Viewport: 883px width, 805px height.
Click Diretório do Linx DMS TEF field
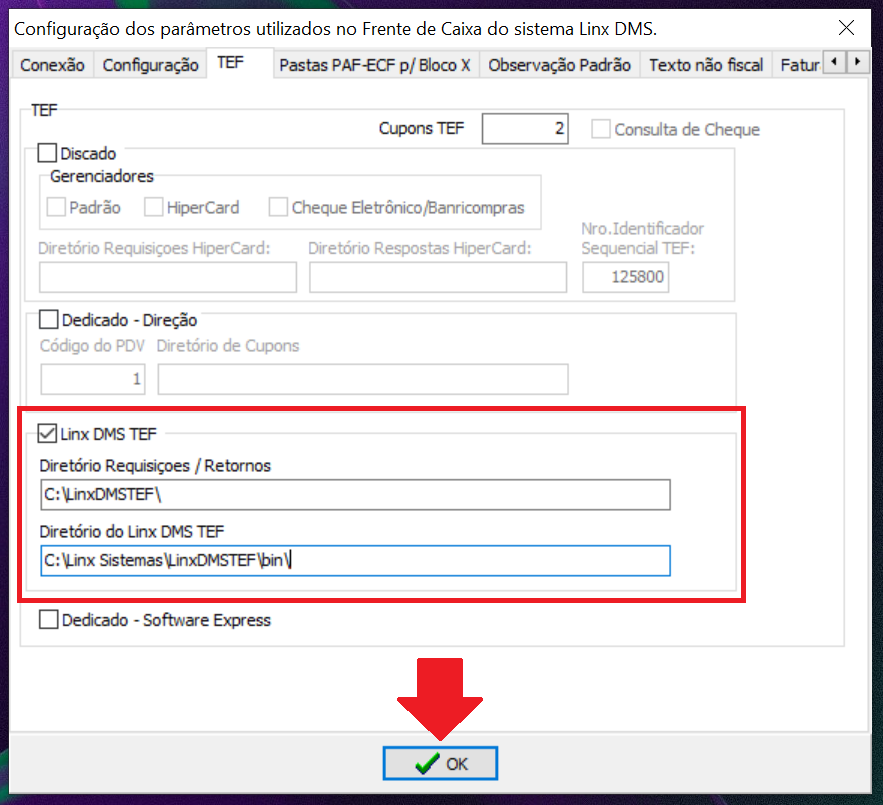(x=355, y=561)
